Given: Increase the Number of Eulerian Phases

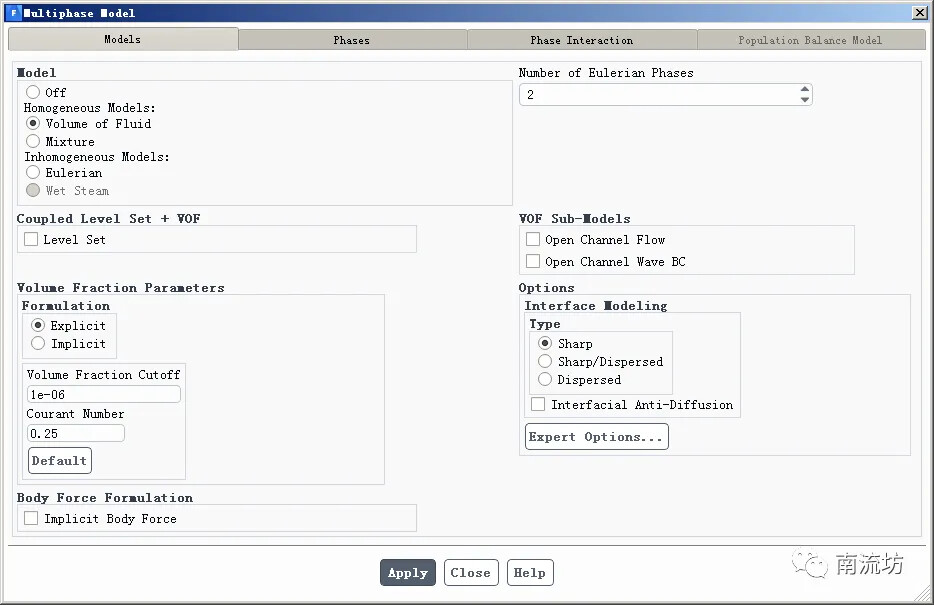Looking at the screenshot, I should (805, 89).
